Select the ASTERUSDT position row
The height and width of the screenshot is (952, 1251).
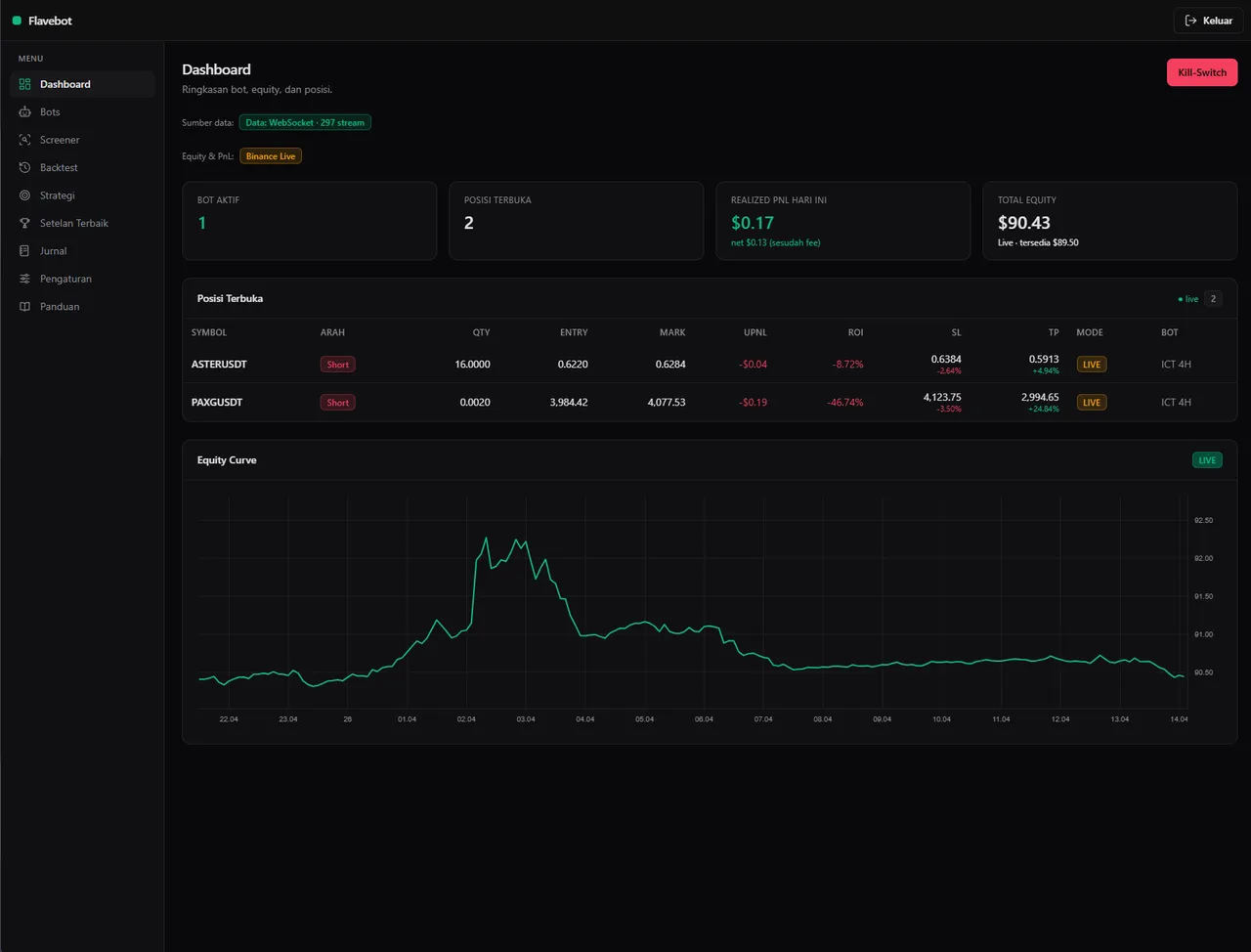710,365
